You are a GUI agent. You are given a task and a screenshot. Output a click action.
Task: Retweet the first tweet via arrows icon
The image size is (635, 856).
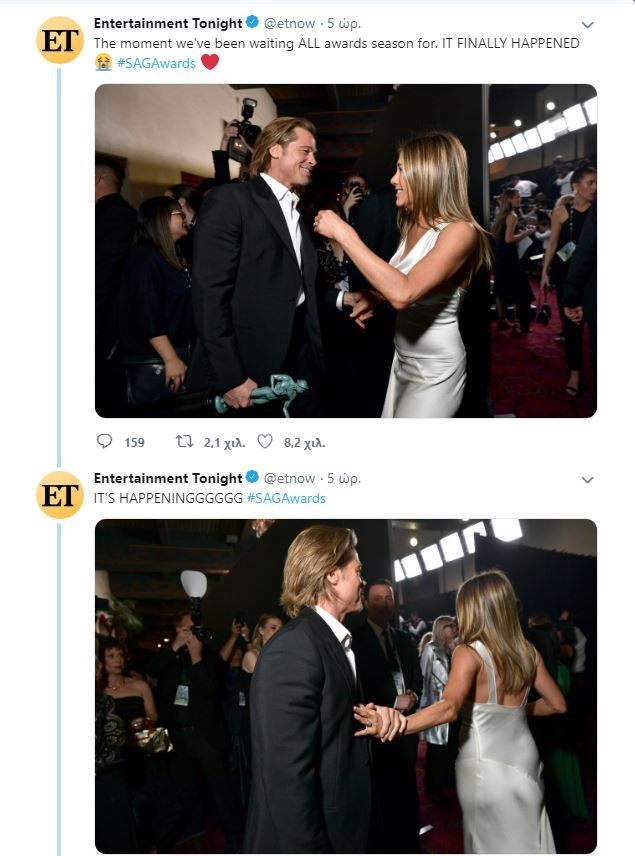pyautogui.click(x=185, y=441)
